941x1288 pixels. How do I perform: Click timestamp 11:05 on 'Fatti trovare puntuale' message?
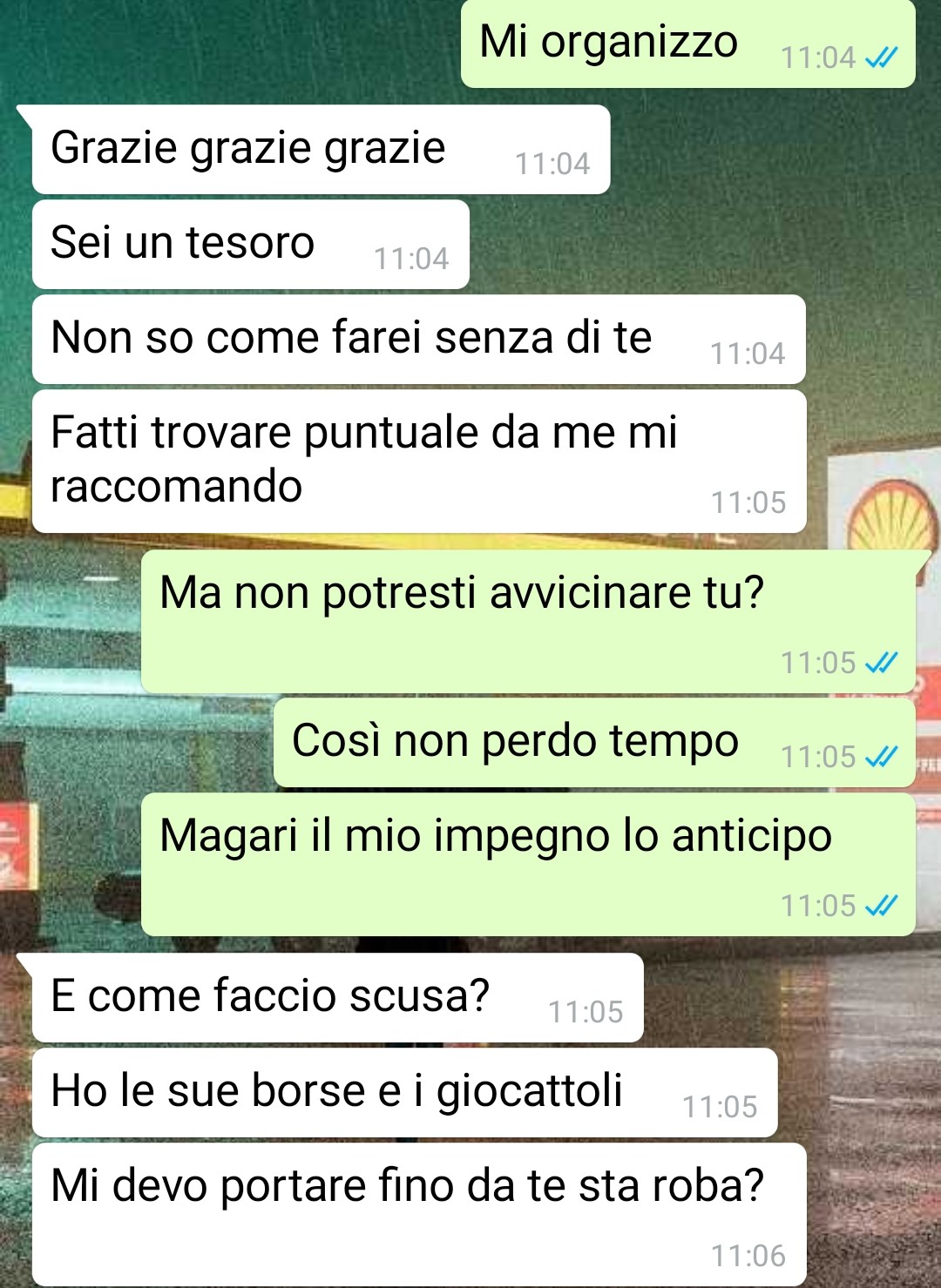tap(748, 502)
